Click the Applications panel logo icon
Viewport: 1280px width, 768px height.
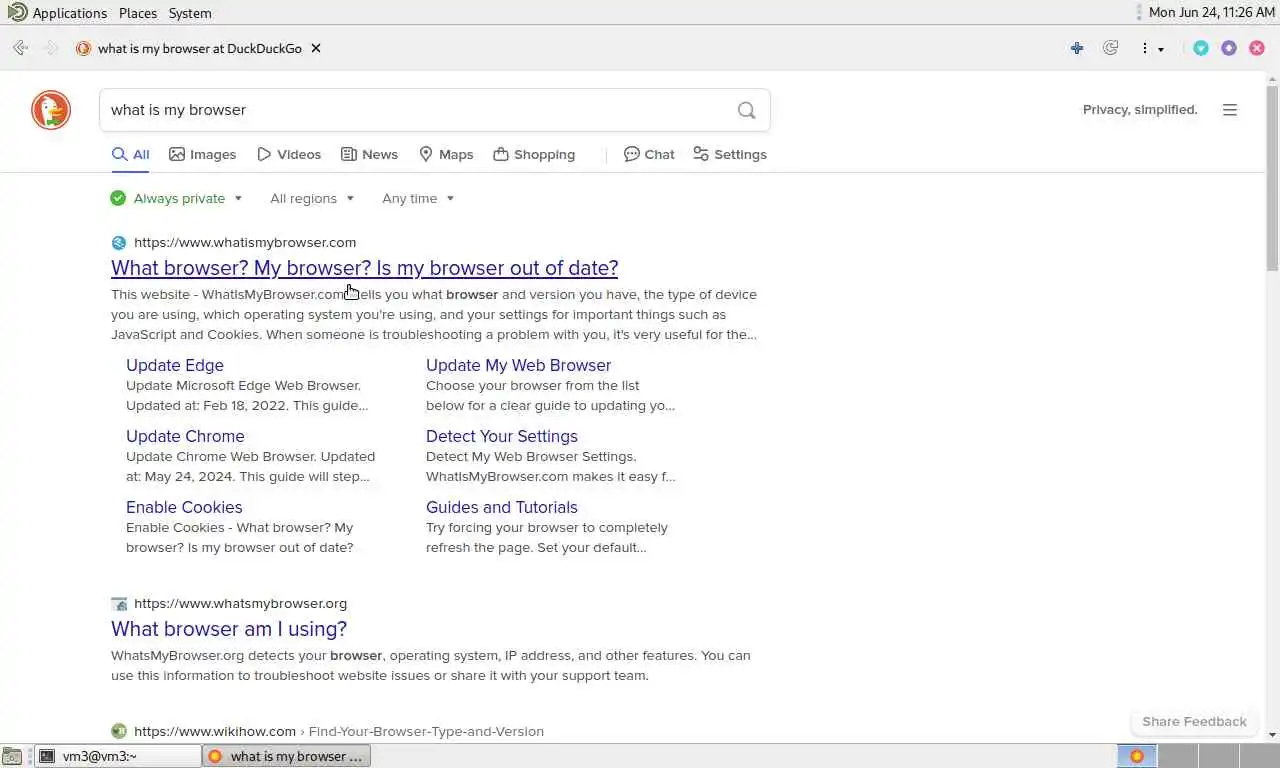tap(17, 12)
